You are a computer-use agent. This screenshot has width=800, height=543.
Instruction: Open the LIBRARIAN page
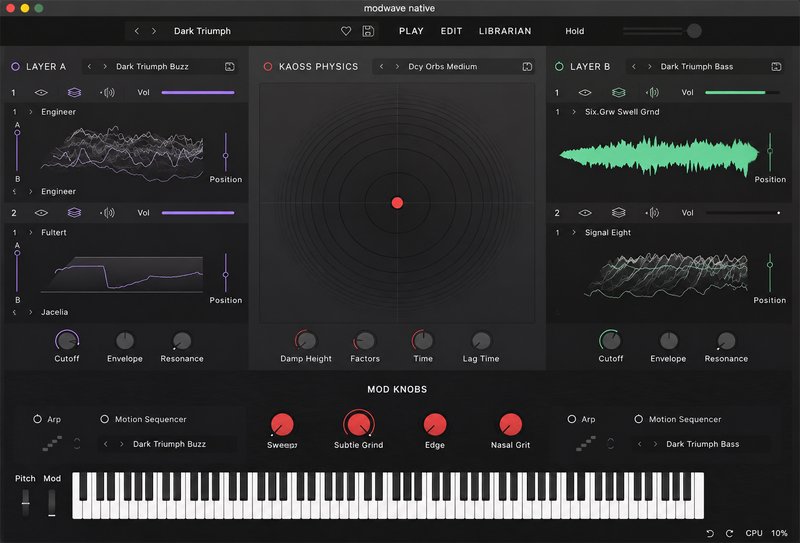tap(505, 31)
